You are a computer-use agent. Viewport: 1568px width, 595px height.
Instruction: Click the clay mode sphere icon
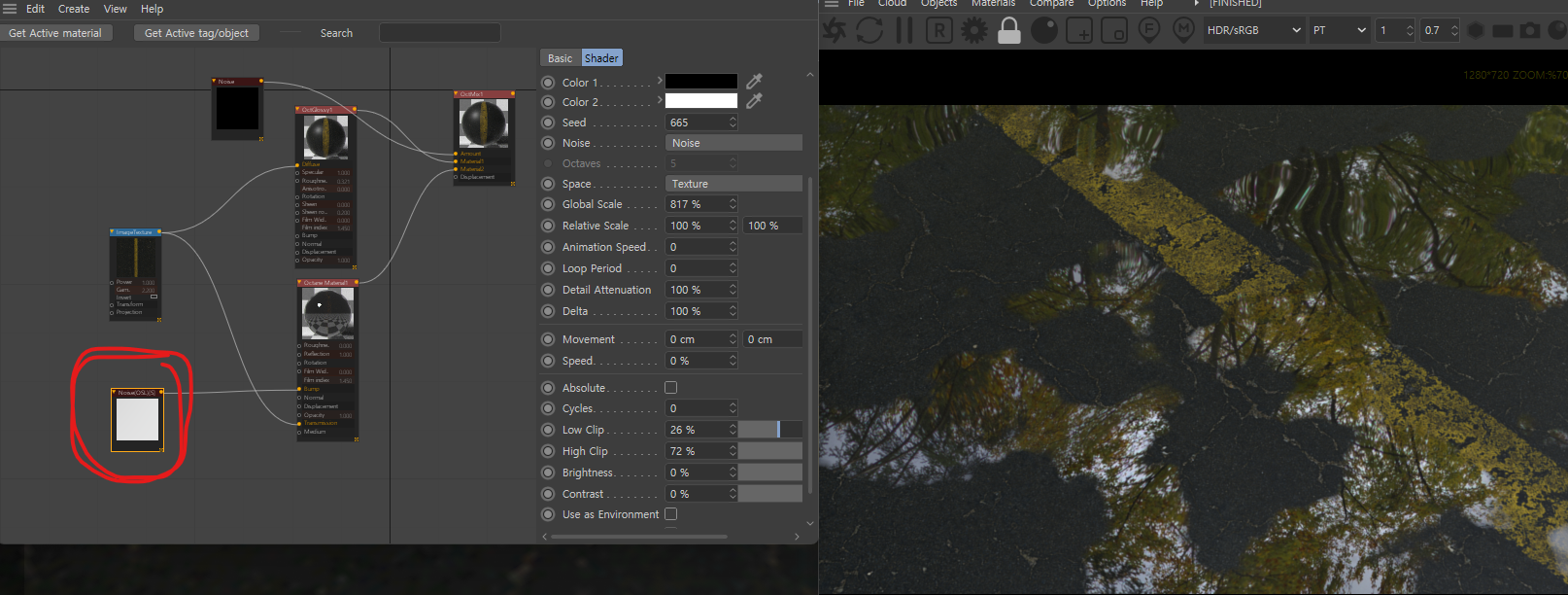coord(1044,30)
